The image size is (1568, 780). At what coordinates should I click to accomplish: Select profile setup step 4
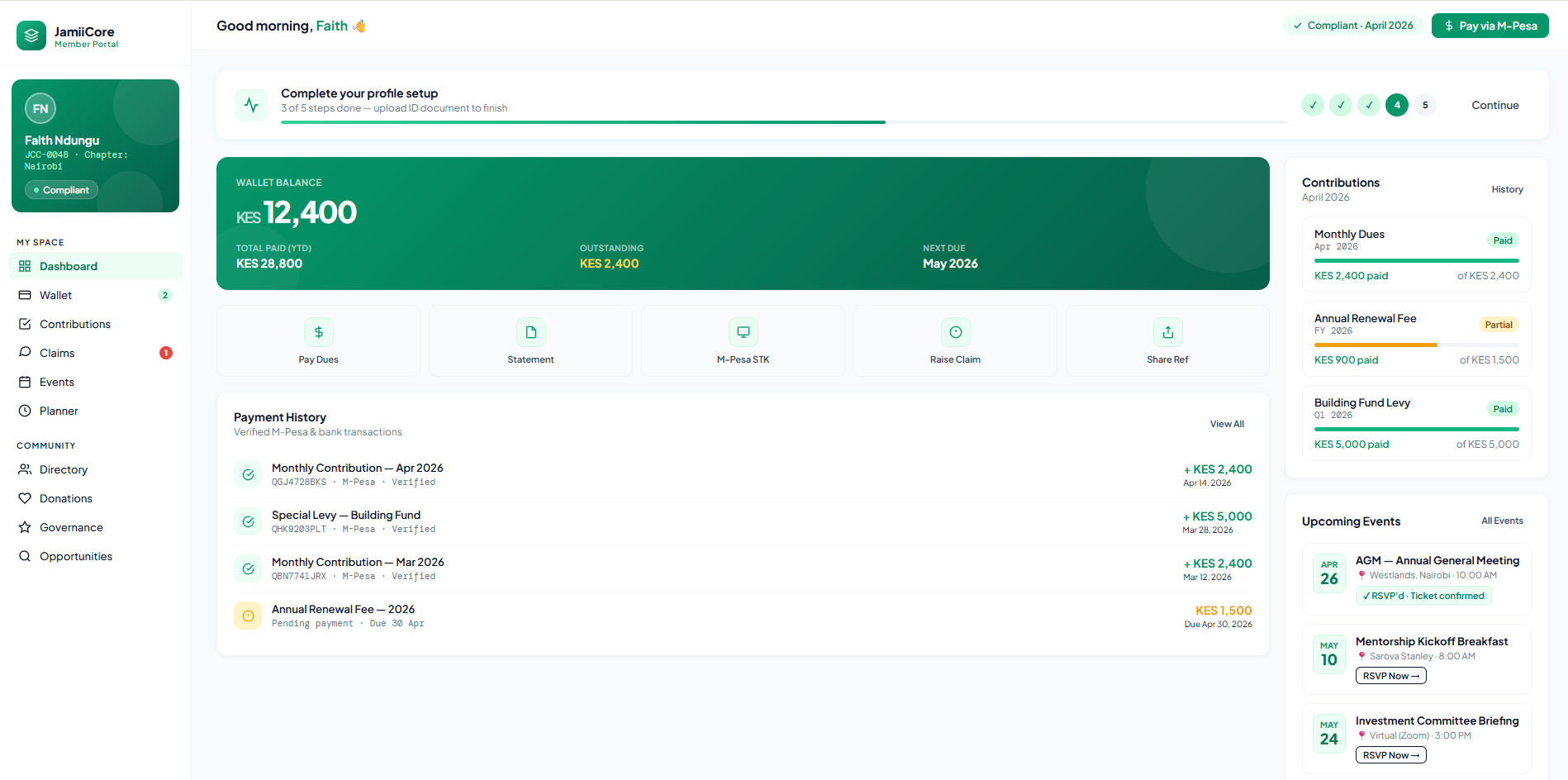click(1397, 105)
